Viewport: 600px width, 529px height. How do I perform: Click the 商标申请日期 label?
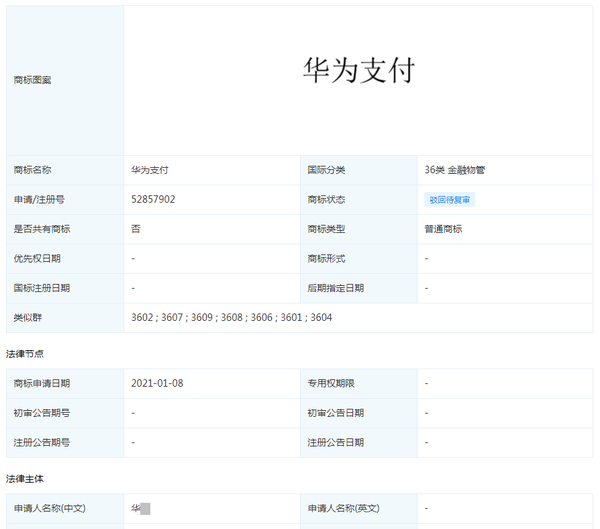coord(42,383)
